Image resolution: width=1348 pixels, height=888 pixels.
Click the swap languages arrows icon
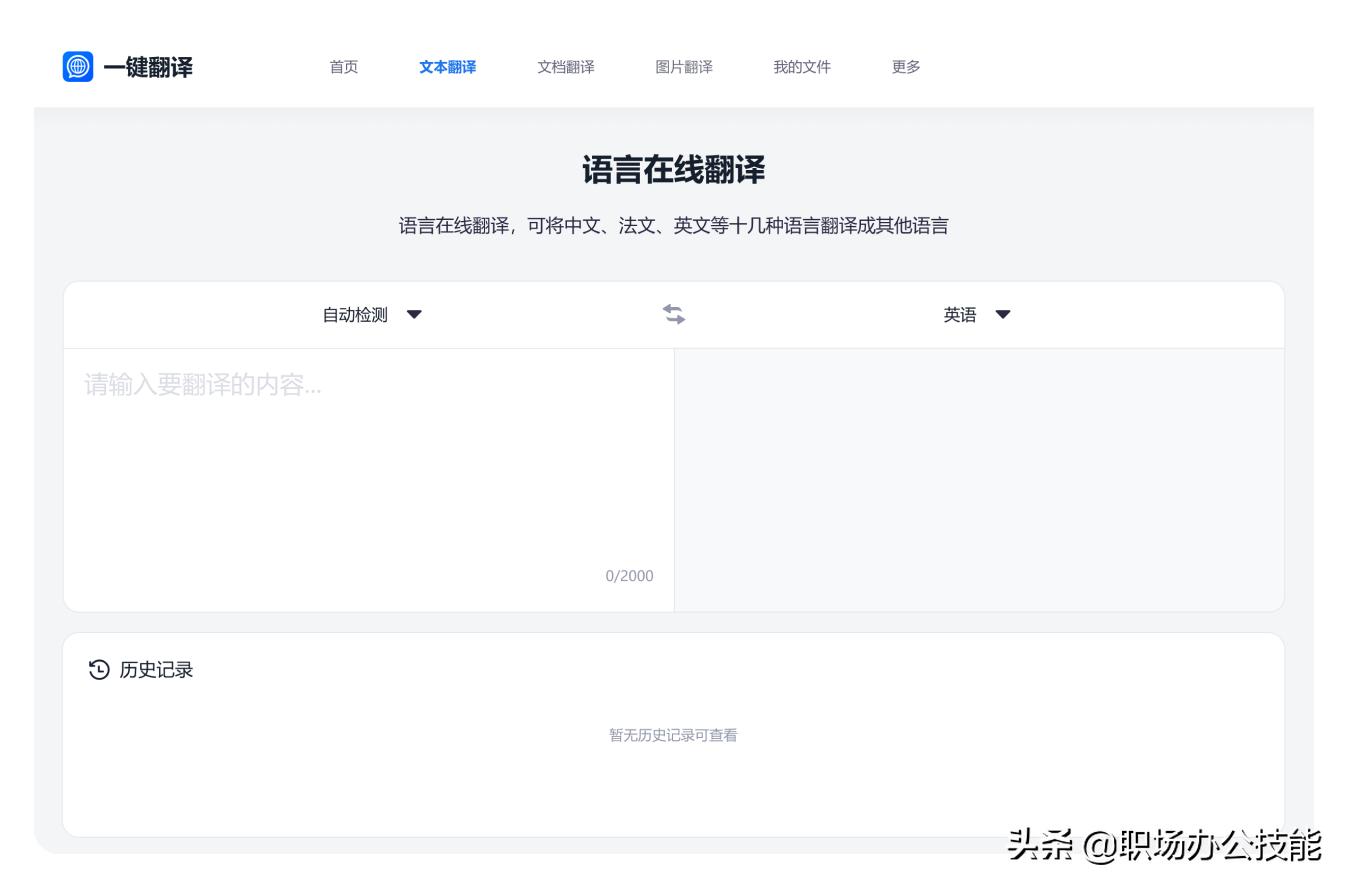675,314
